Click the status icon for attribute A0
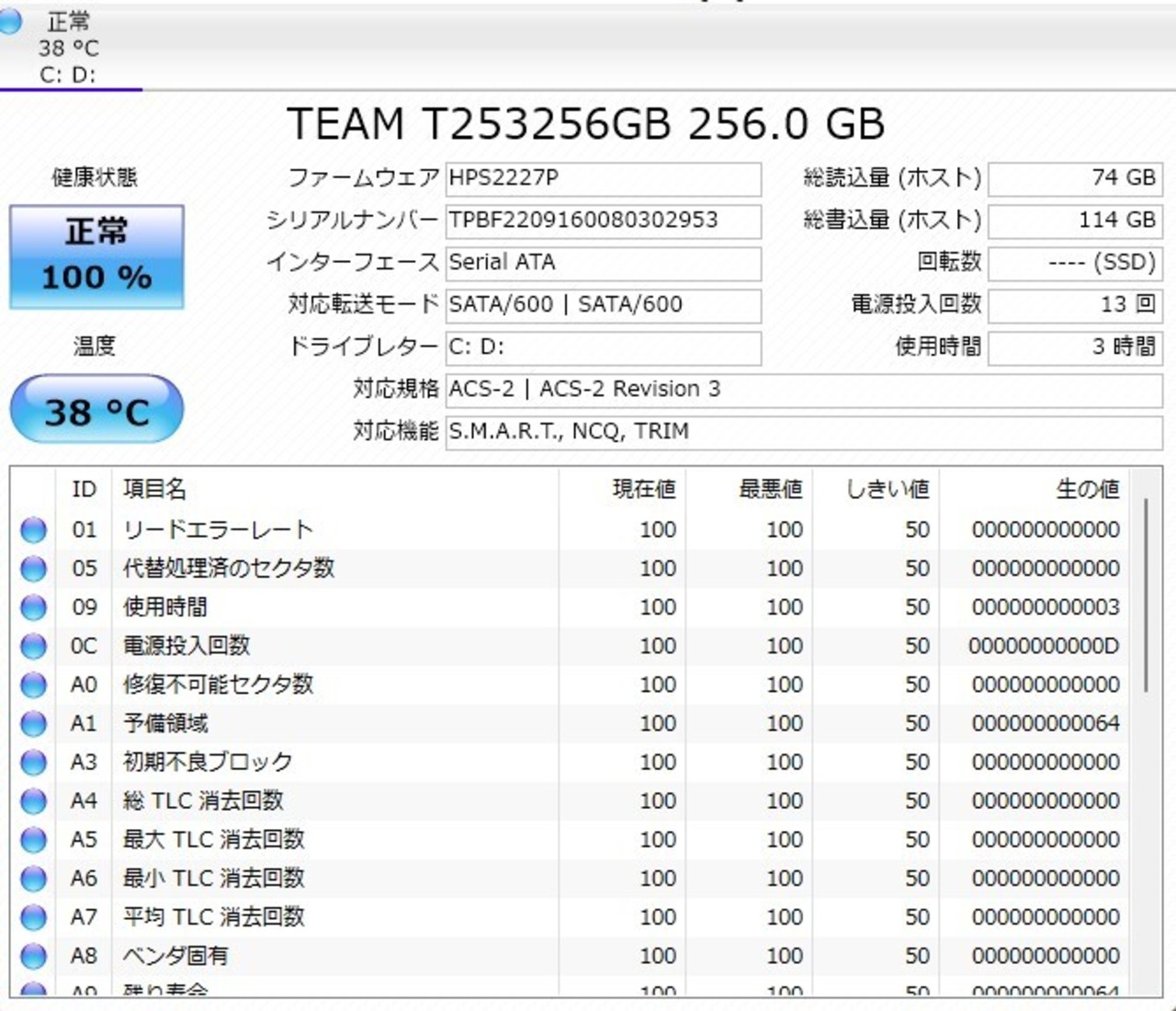The height and width of the screenshot is (1011, 1176). click(x=33, y=685)
